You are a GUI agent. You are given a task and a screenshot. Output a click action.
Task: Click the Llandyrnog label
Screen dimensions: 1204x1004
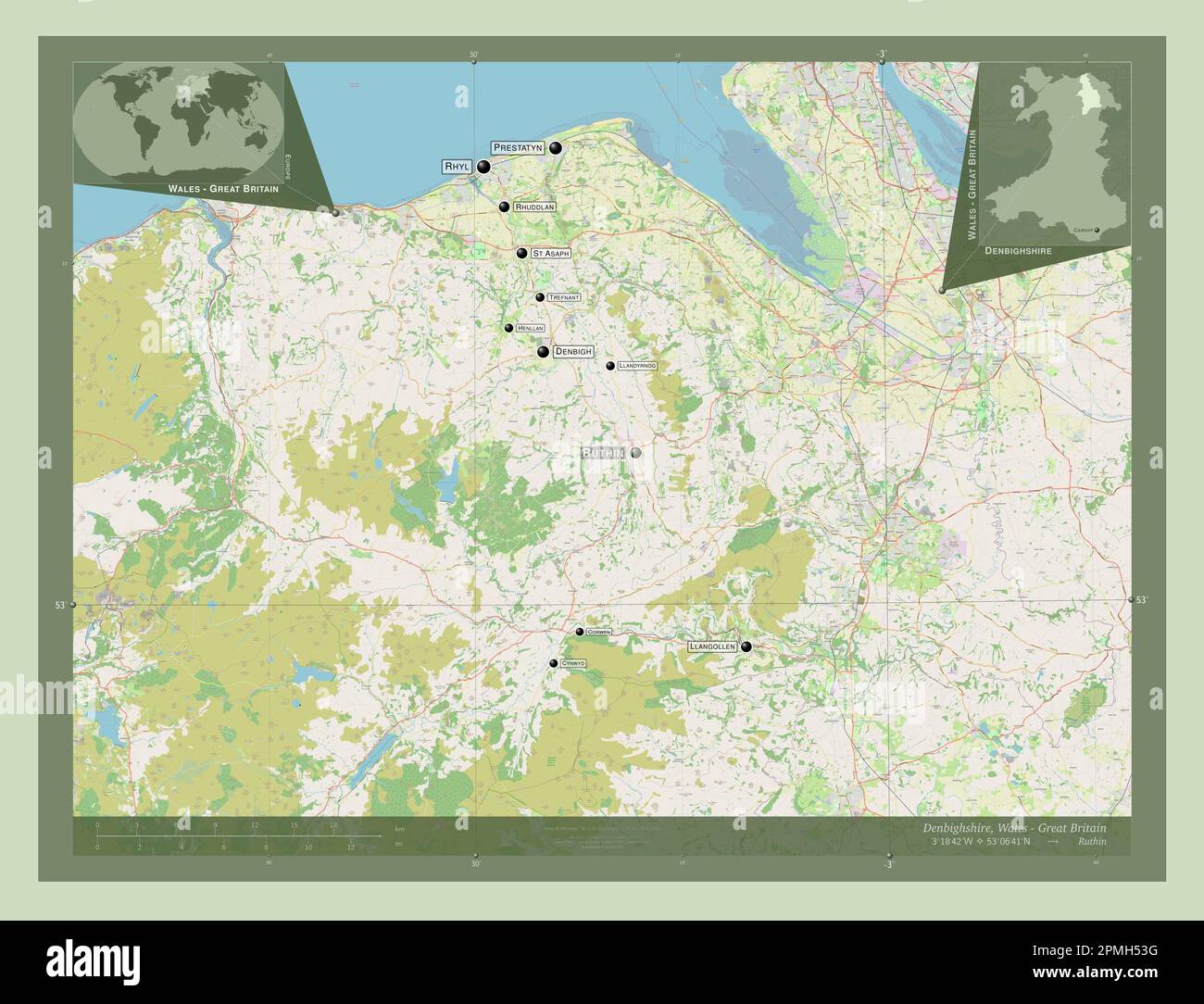tap(636, 366)
